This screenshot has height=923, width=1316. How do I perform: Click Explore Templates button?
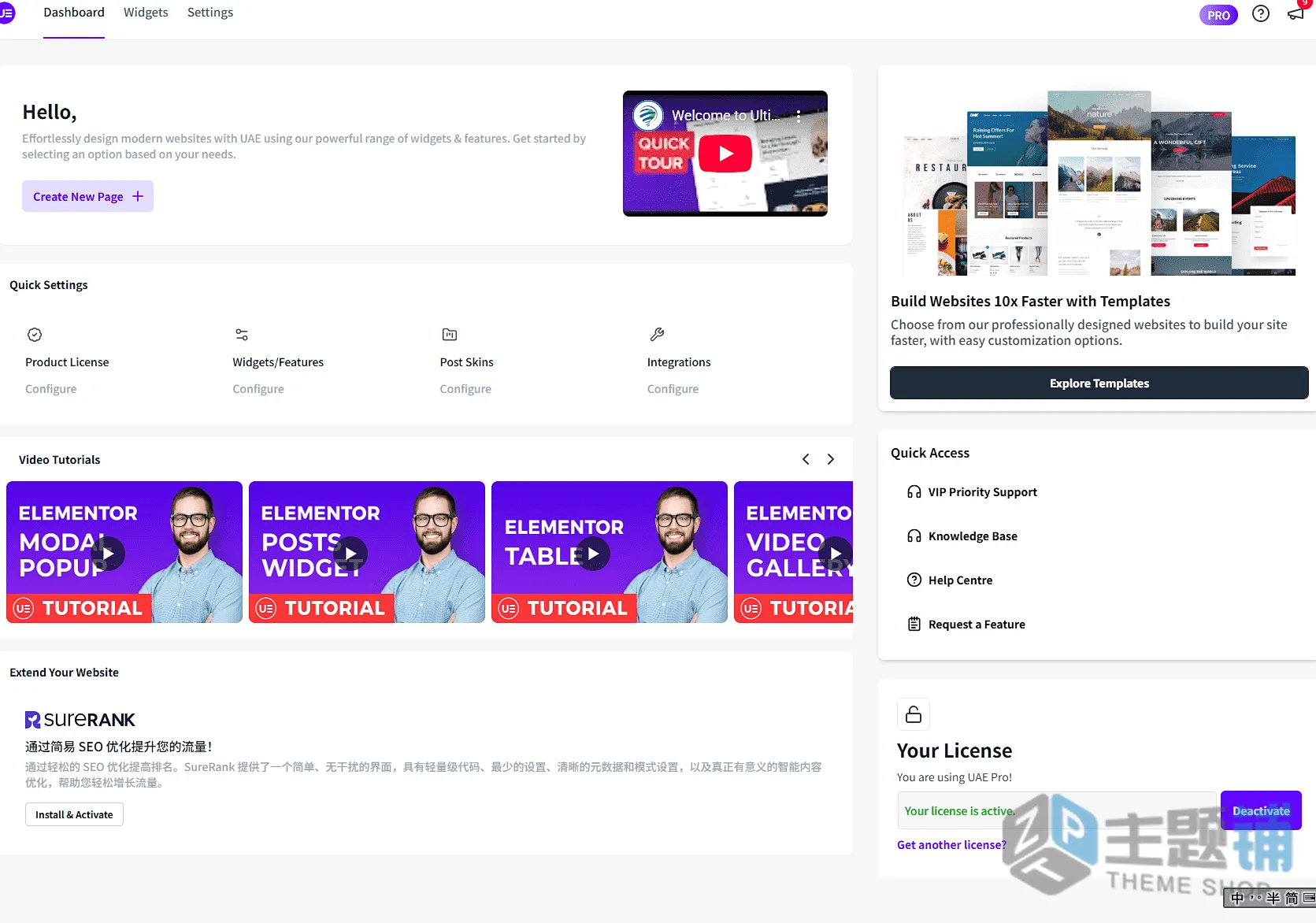tap(1099, 383)
